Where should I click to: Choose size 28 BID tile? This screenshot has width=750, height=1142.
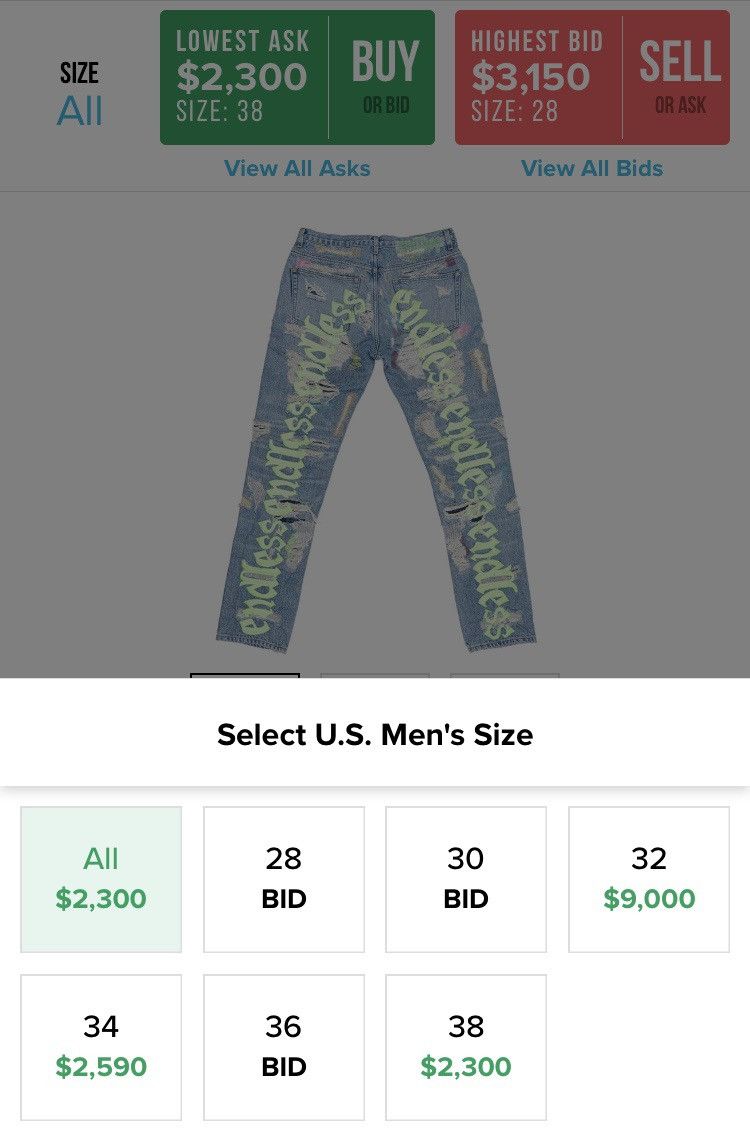284,879
